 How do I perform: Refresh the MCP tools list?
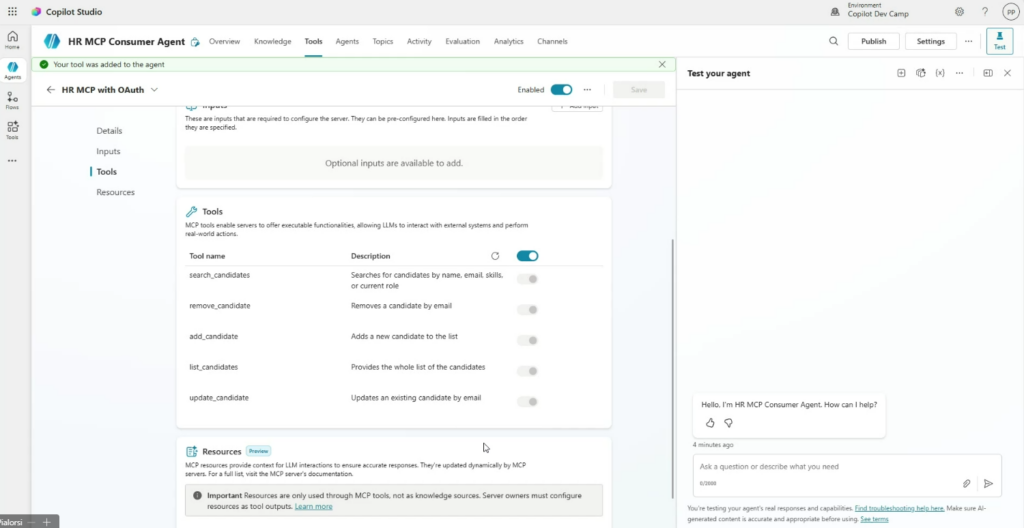tap(495, 256)
